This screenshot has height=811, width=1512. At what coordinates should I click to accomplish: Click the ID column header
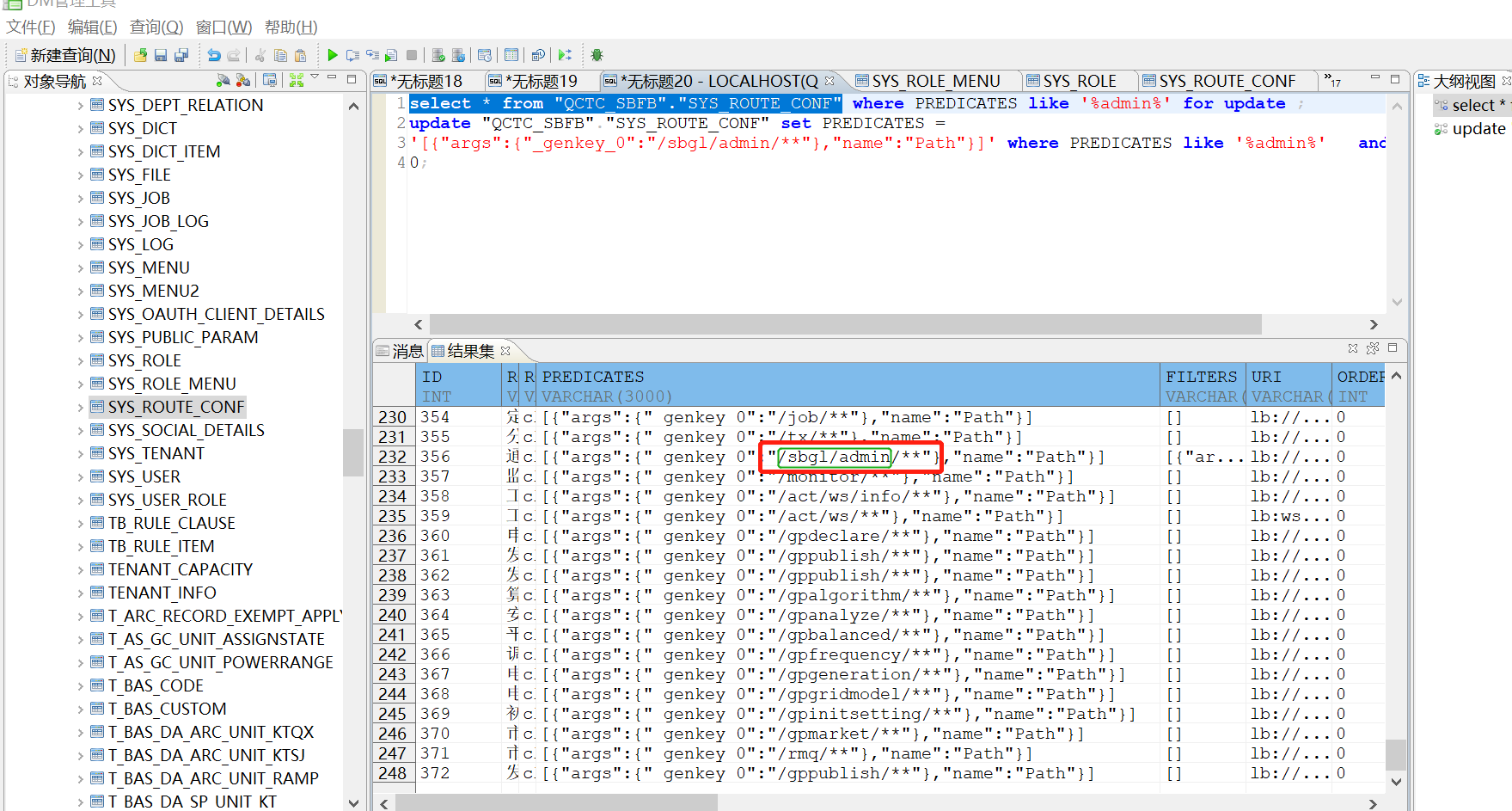tap(459, 385)
